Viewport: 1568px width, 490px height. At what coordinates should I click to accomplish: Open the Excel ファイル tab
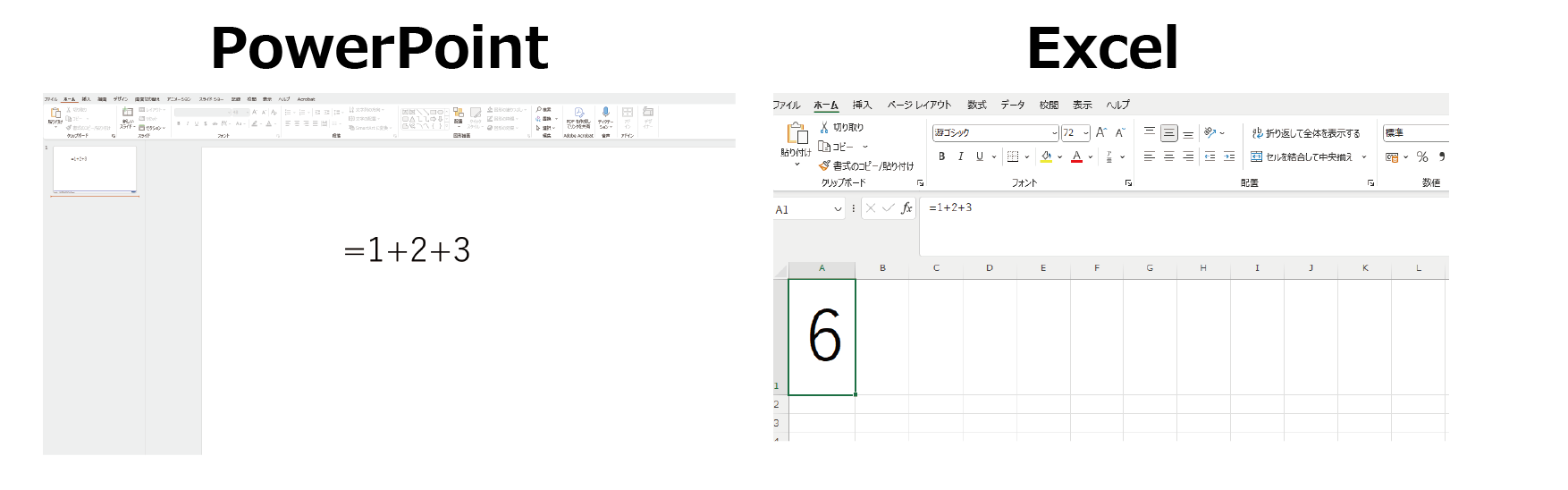click(x=787, y=105)
